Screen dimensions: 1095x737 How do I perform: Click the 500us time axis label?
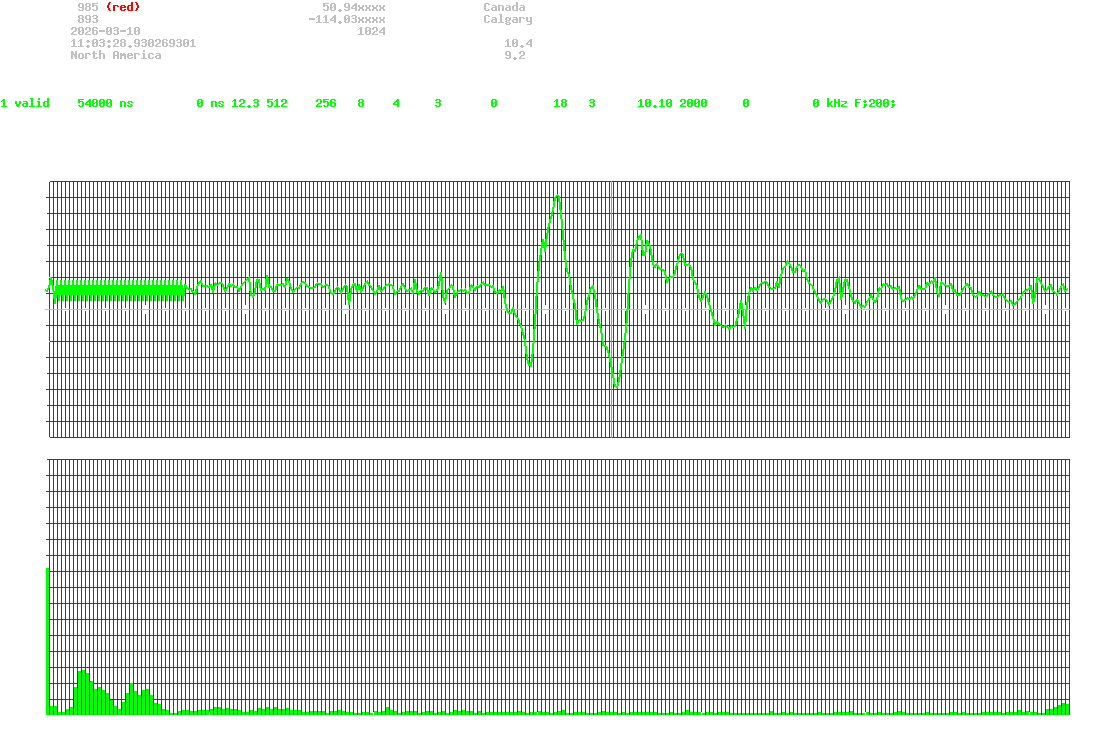(x=559, y=451)
